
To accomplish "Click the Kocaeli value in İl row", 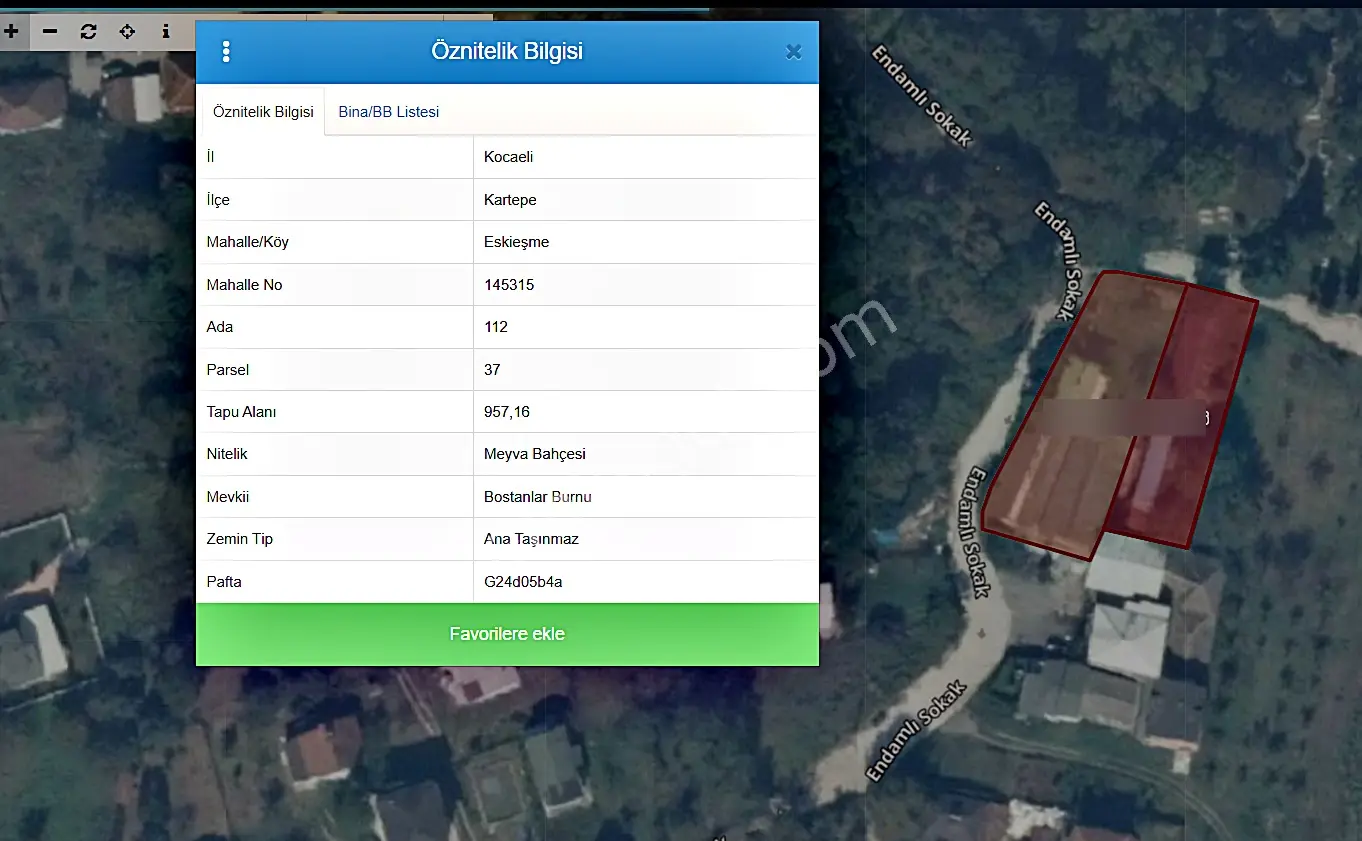I will tap(509, 157).
